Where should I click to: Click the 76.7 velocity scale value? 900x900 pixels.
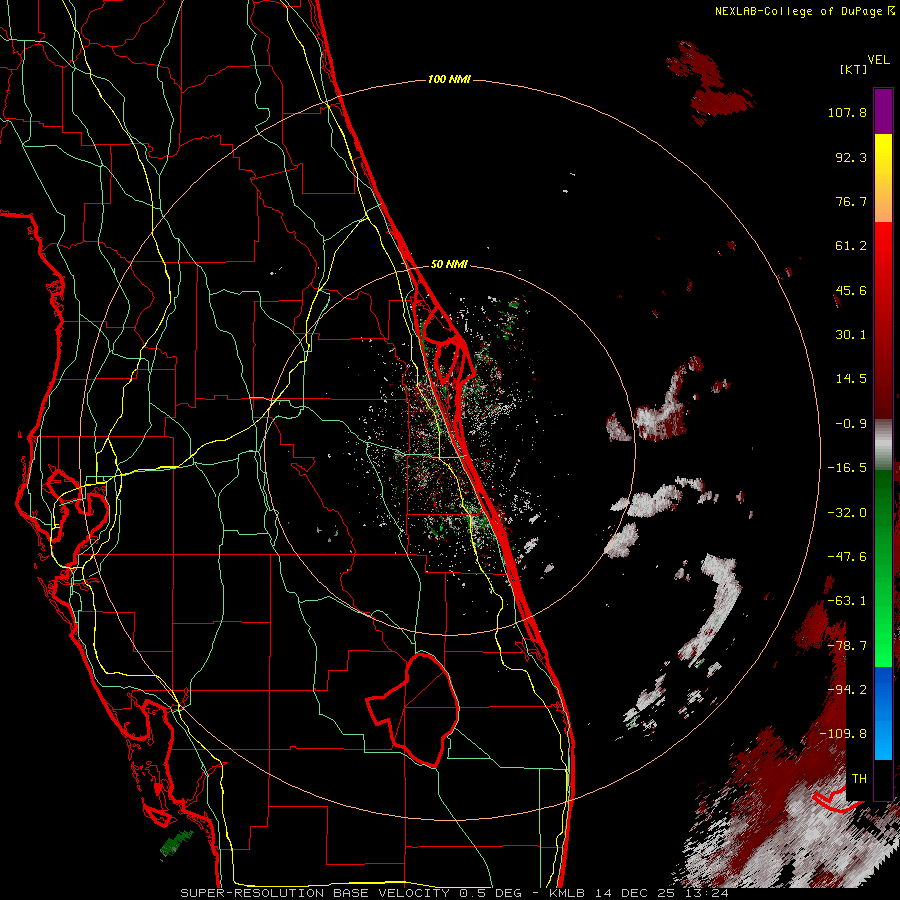[x=851, y=201]
